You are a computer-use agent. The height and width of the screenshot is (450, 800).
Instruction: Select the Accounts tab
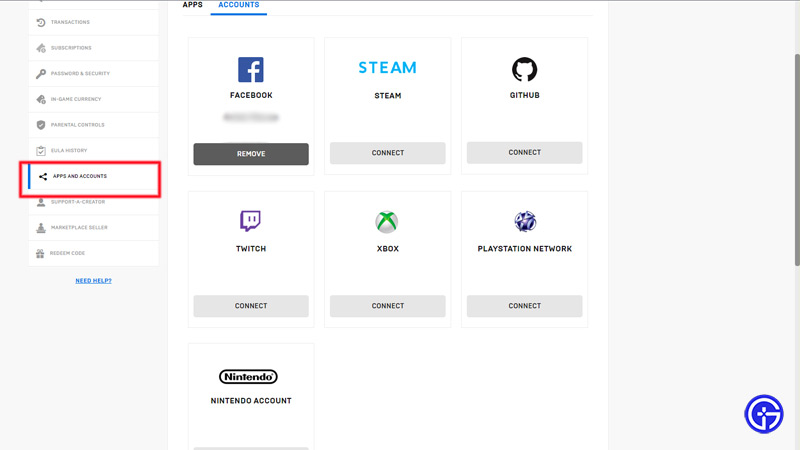[238, 5]
